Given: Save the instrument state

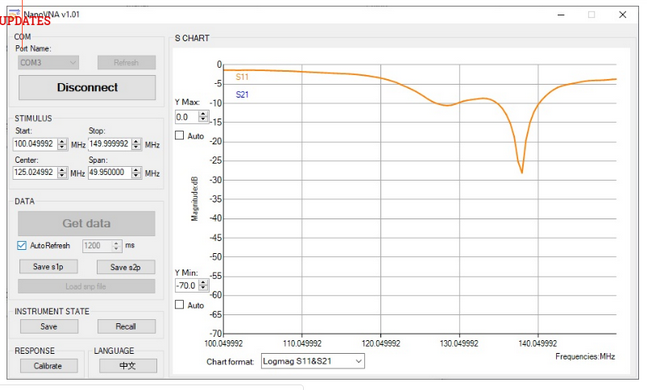Looking at the screenshot, I should click(49, 326).
